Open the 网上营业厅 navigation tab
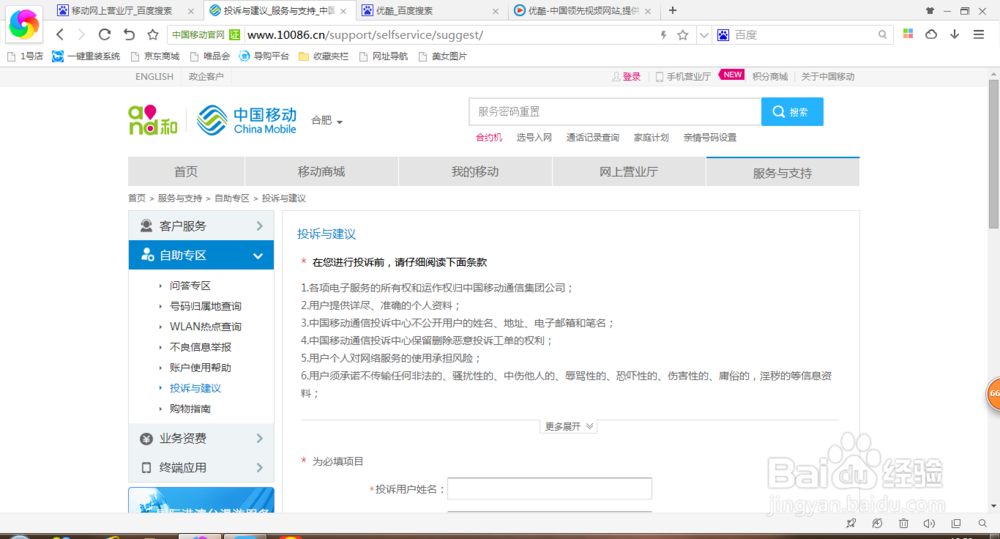 (x=629, y=172)
